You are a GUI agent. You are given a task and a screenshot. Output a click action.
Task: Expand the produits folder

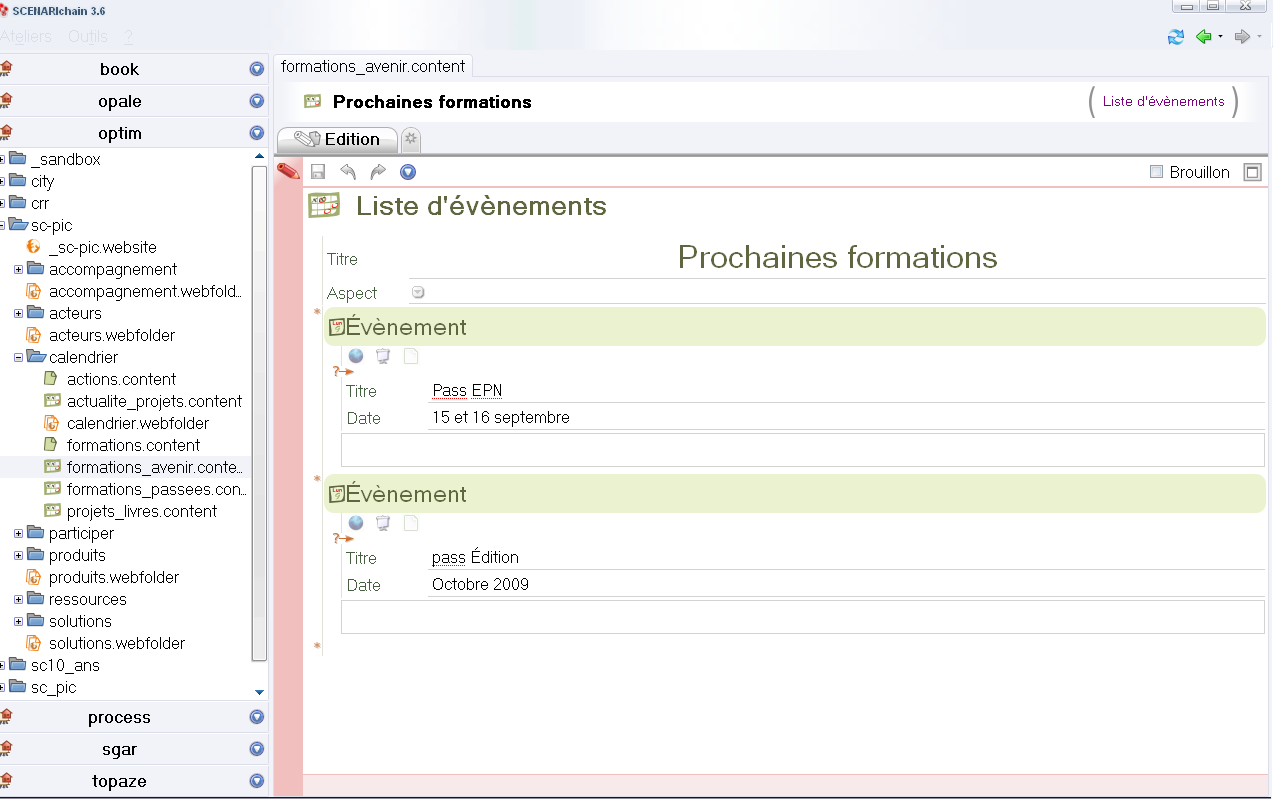pyautogui.click(x=18, y=555)
